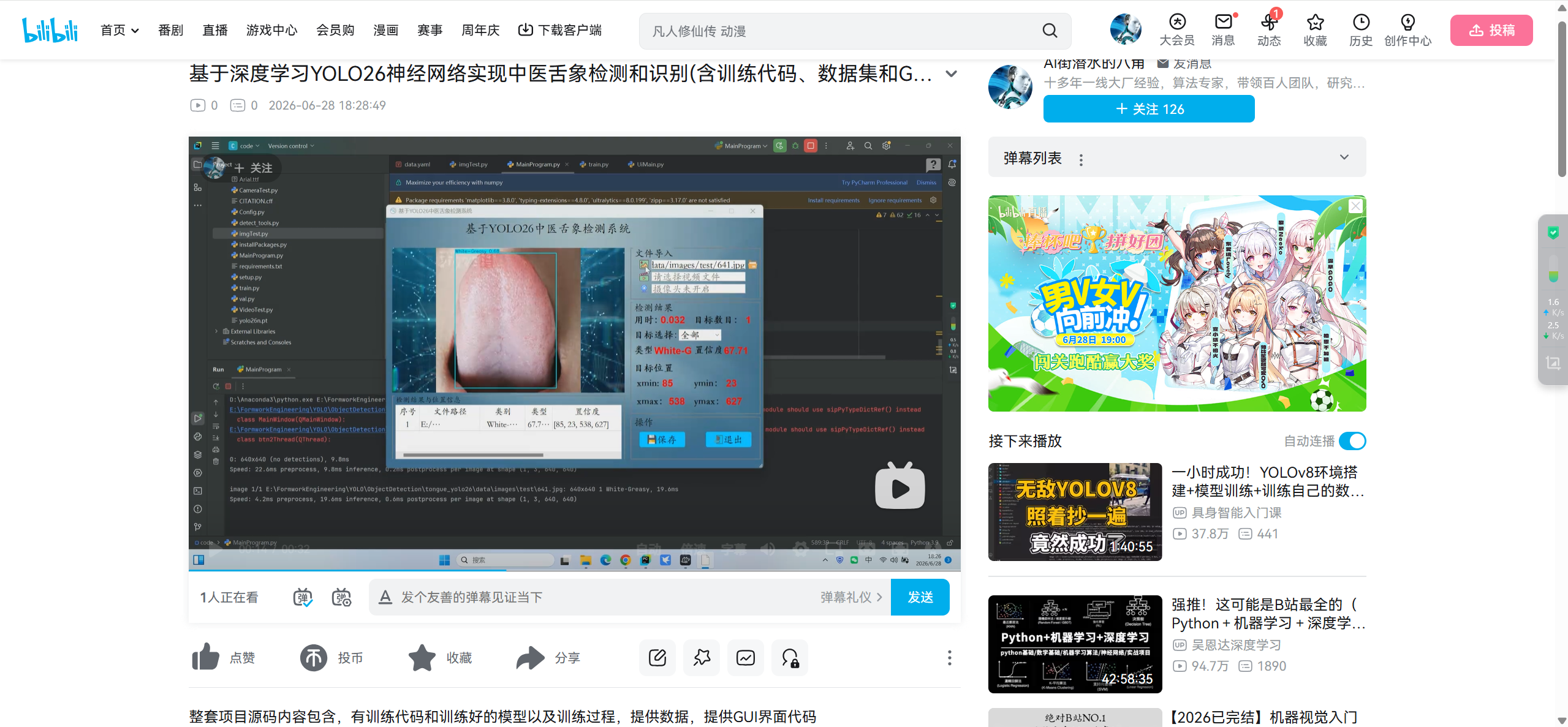
Task: Open 弹幕列表 three-dot options
Action: [1081, 160]
